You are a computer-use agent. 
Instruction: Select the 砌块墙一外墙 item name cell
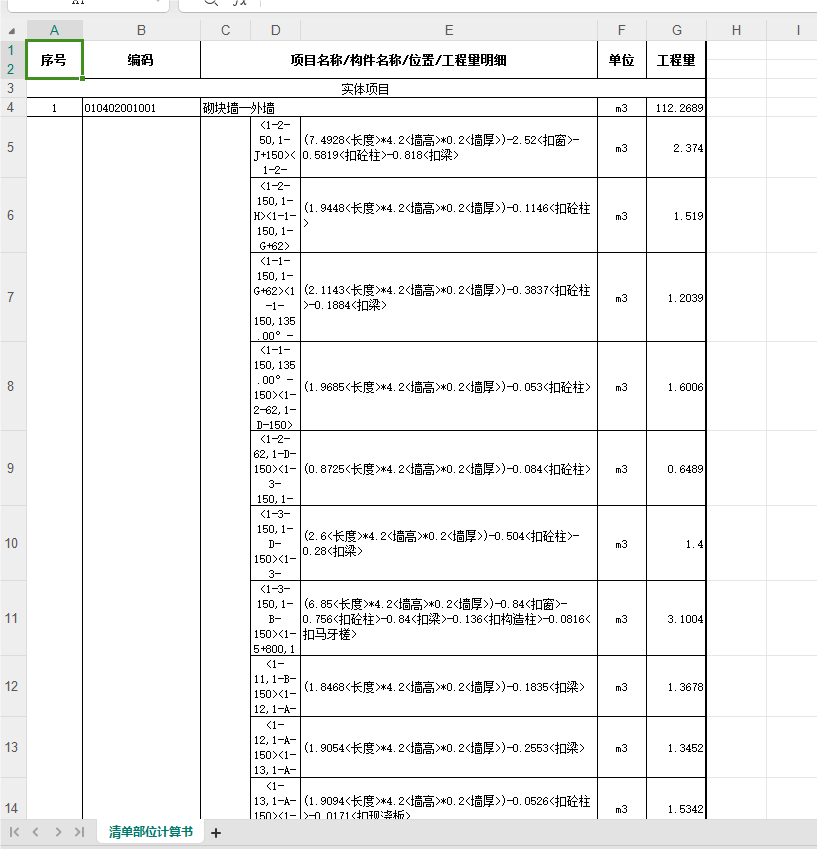(x=399, y=108)
